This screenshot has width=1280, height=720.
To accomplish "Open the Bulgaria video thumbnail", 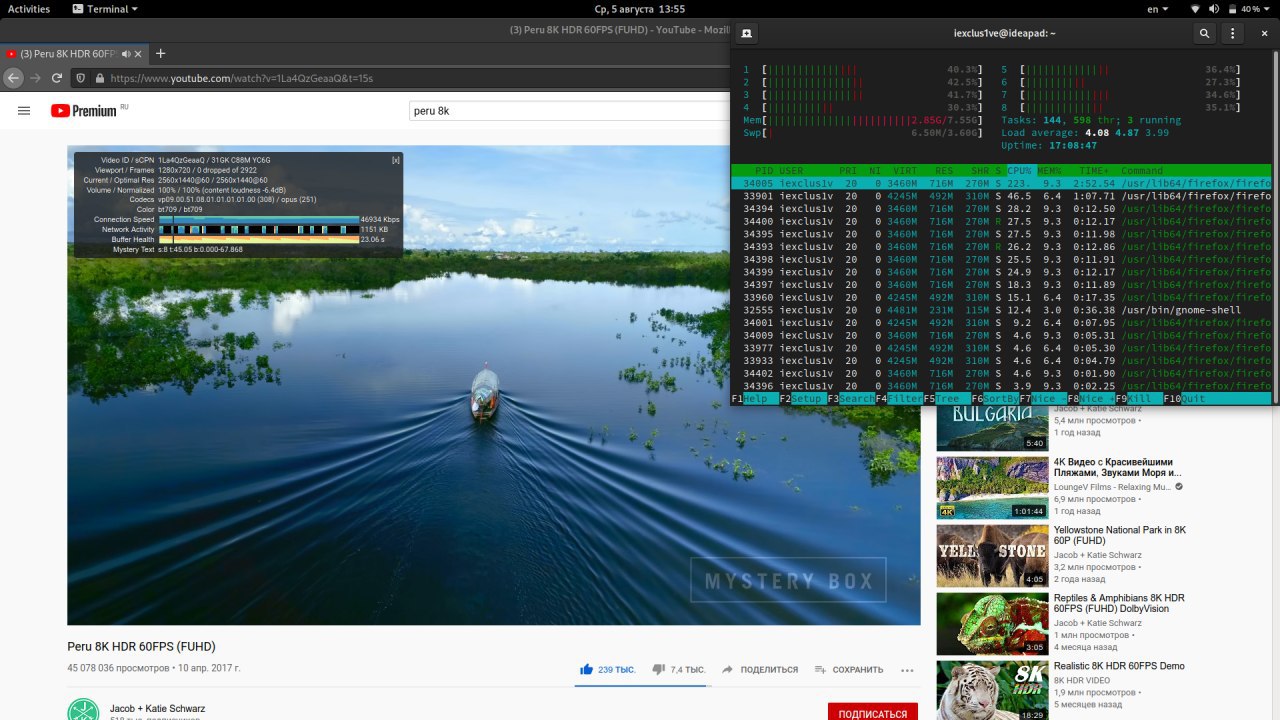I will point(992,428).
